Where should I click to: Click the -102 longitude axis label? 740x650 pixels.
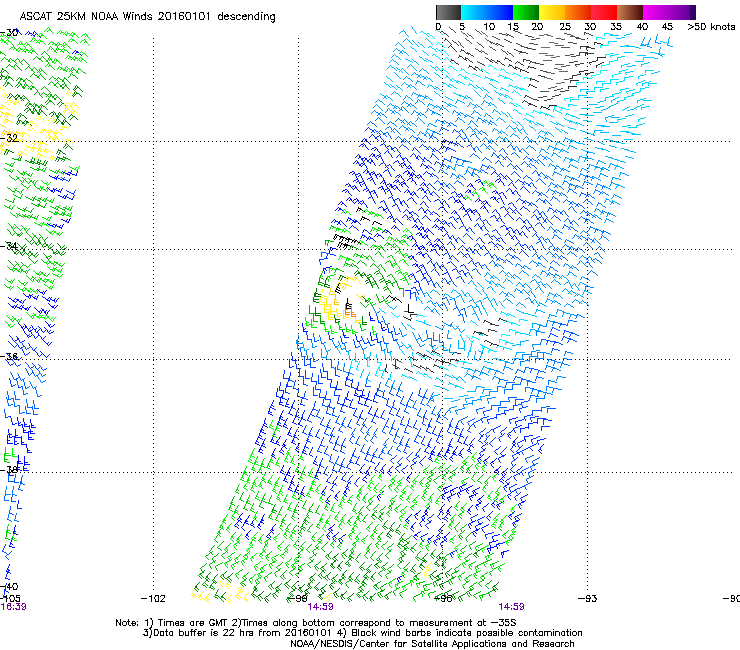tap(153, 599)
